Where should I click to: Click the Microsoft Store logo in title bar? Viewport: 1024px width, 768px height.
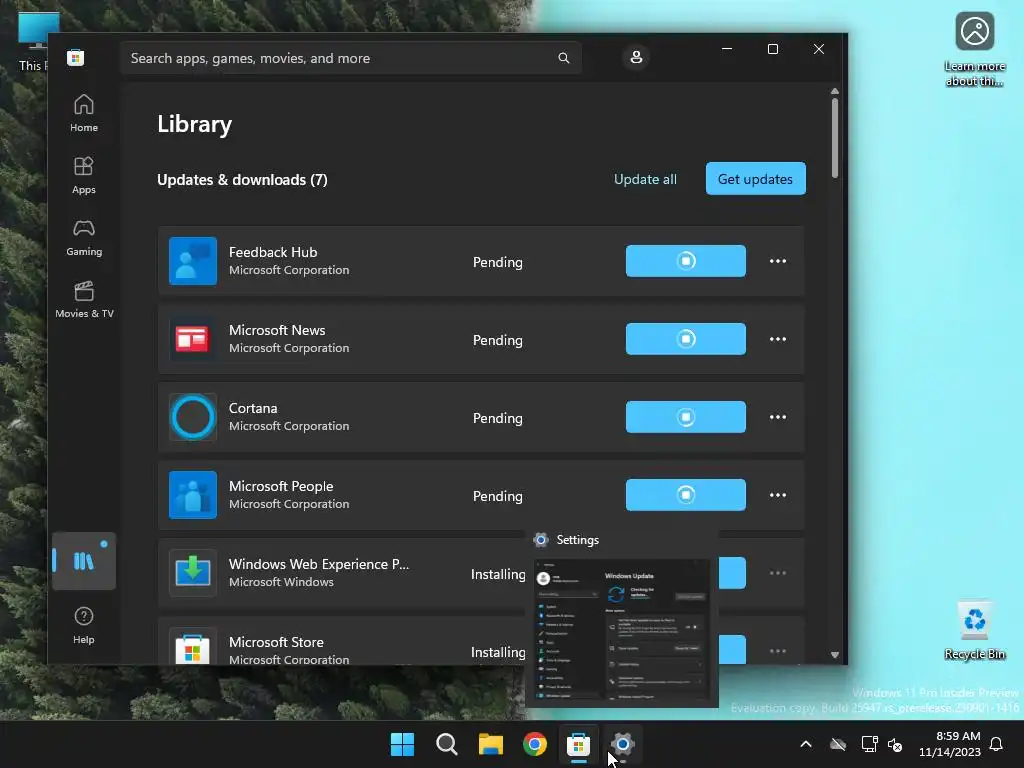75,57
